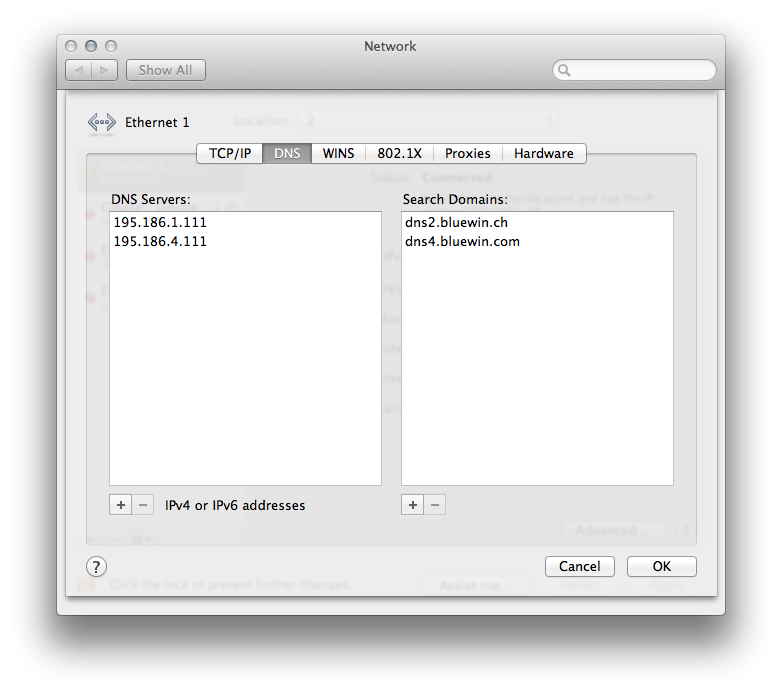Select the DNS tab
Screen dimensions: 782x694
tap(287, 153)
